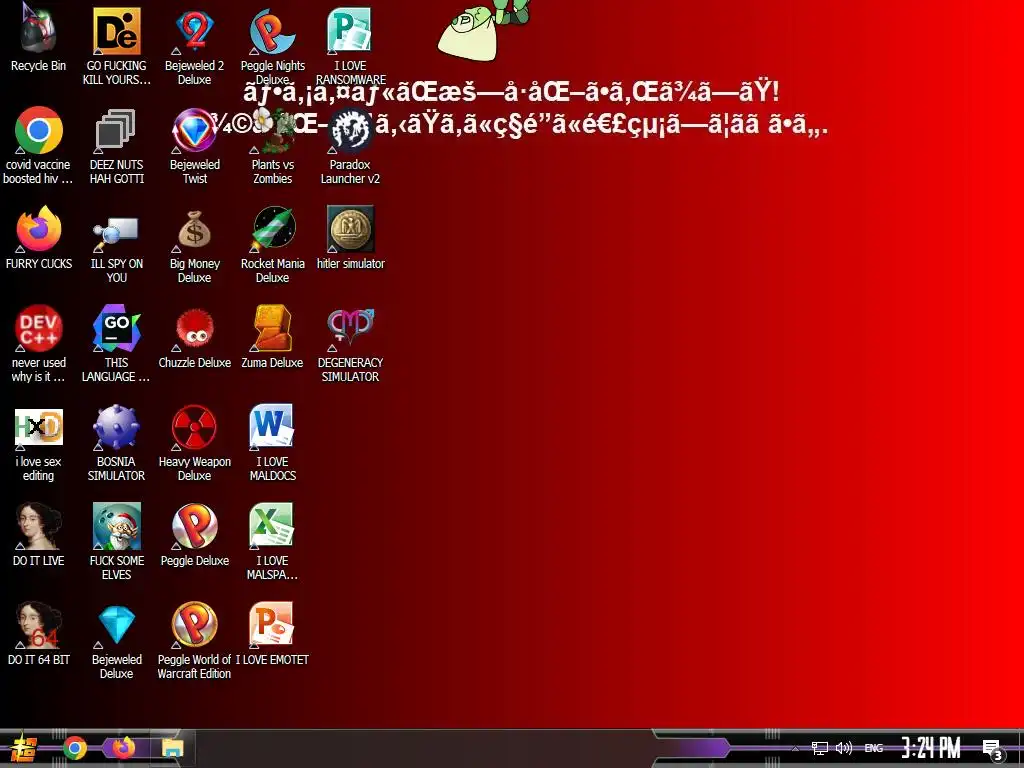This screenshot has width=1024, height=768.
Task: Launch Bejeweled Deluxe diamond icon
Action: [x=116, y=640]
